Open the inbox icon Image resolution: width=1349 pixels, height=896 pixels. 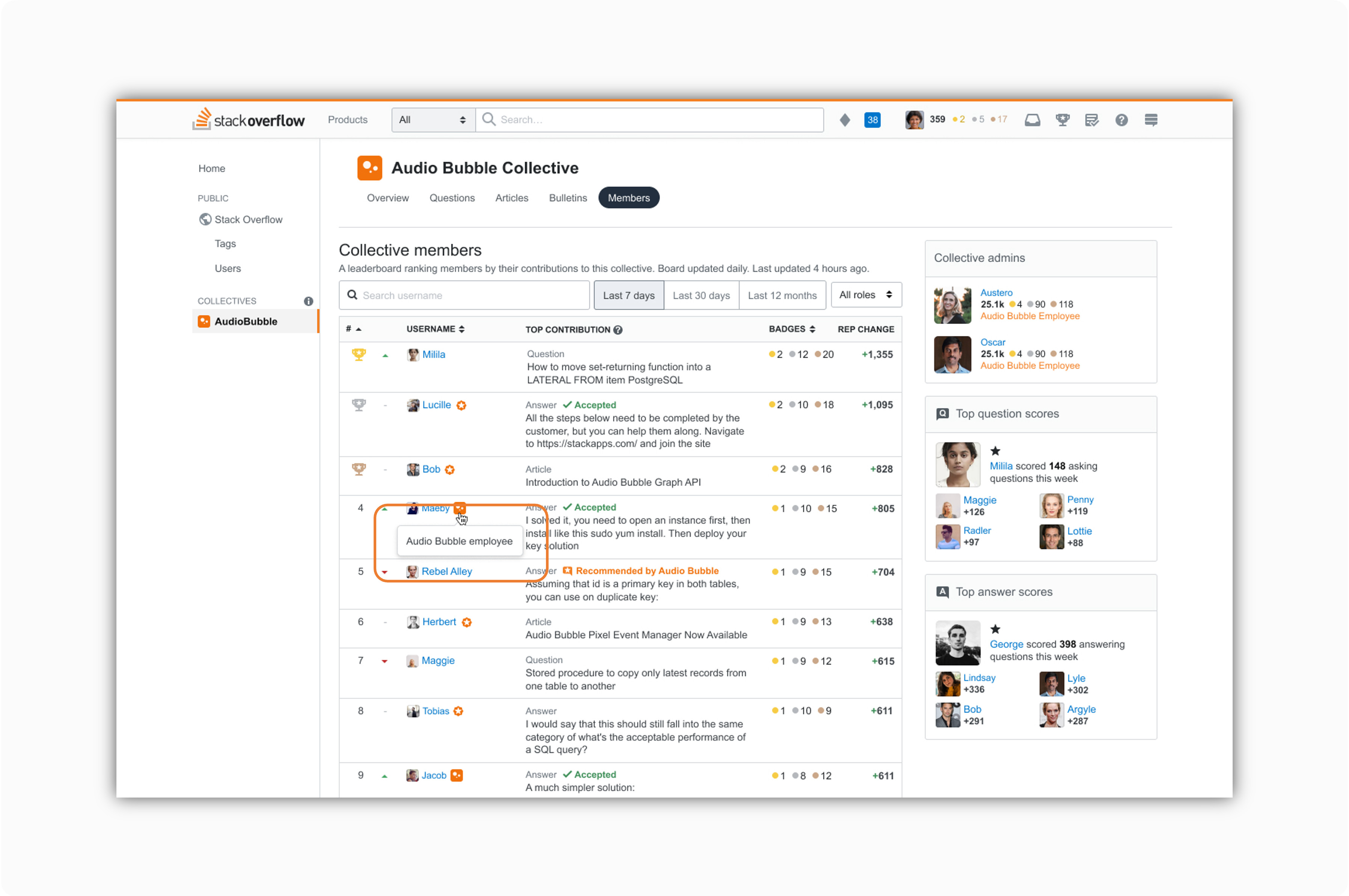click(1032, 120)
